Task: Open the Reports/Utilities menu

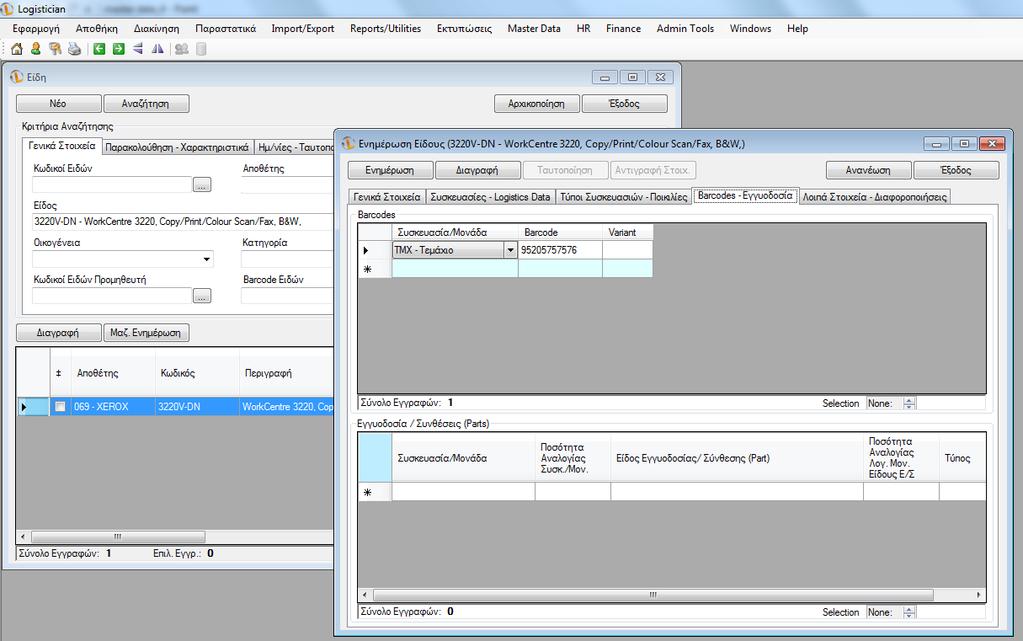Action: click(x=386, y=29)
